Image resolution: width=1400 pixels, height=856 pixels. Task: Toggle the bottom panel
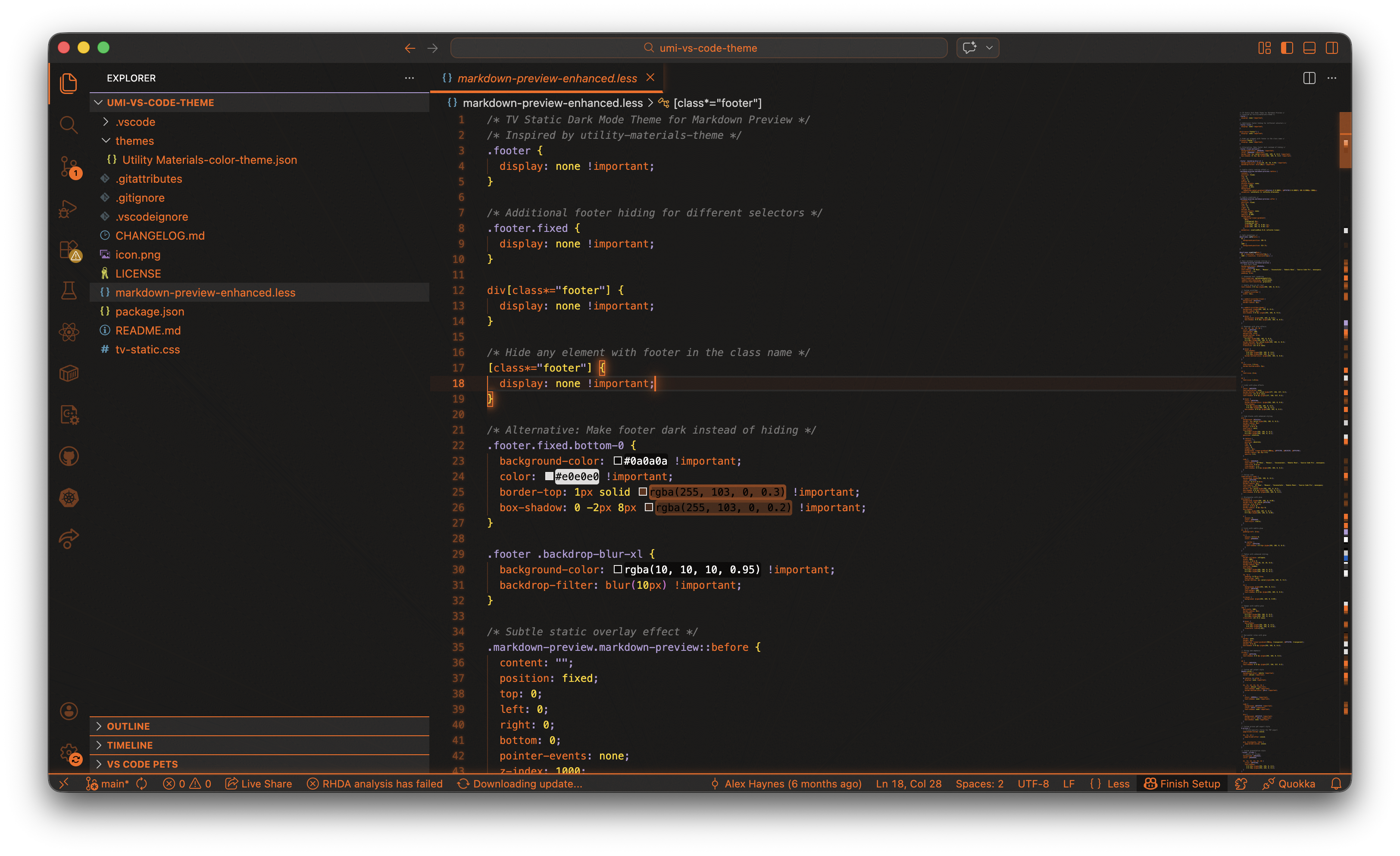1309,48
